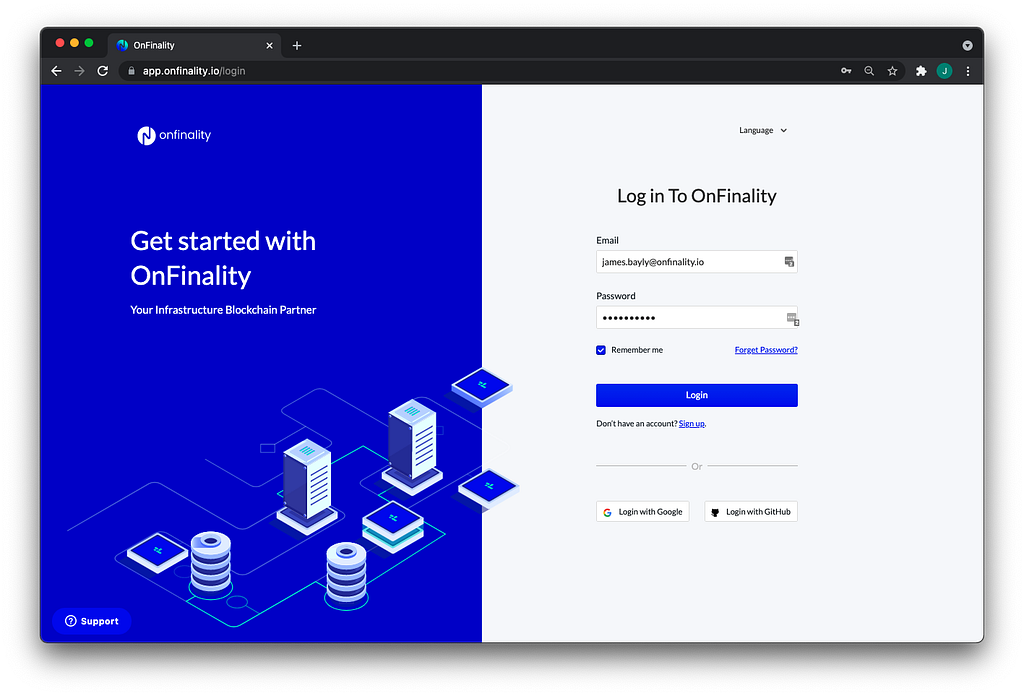
Task: Open the Language dropdown
Action: 763,131
